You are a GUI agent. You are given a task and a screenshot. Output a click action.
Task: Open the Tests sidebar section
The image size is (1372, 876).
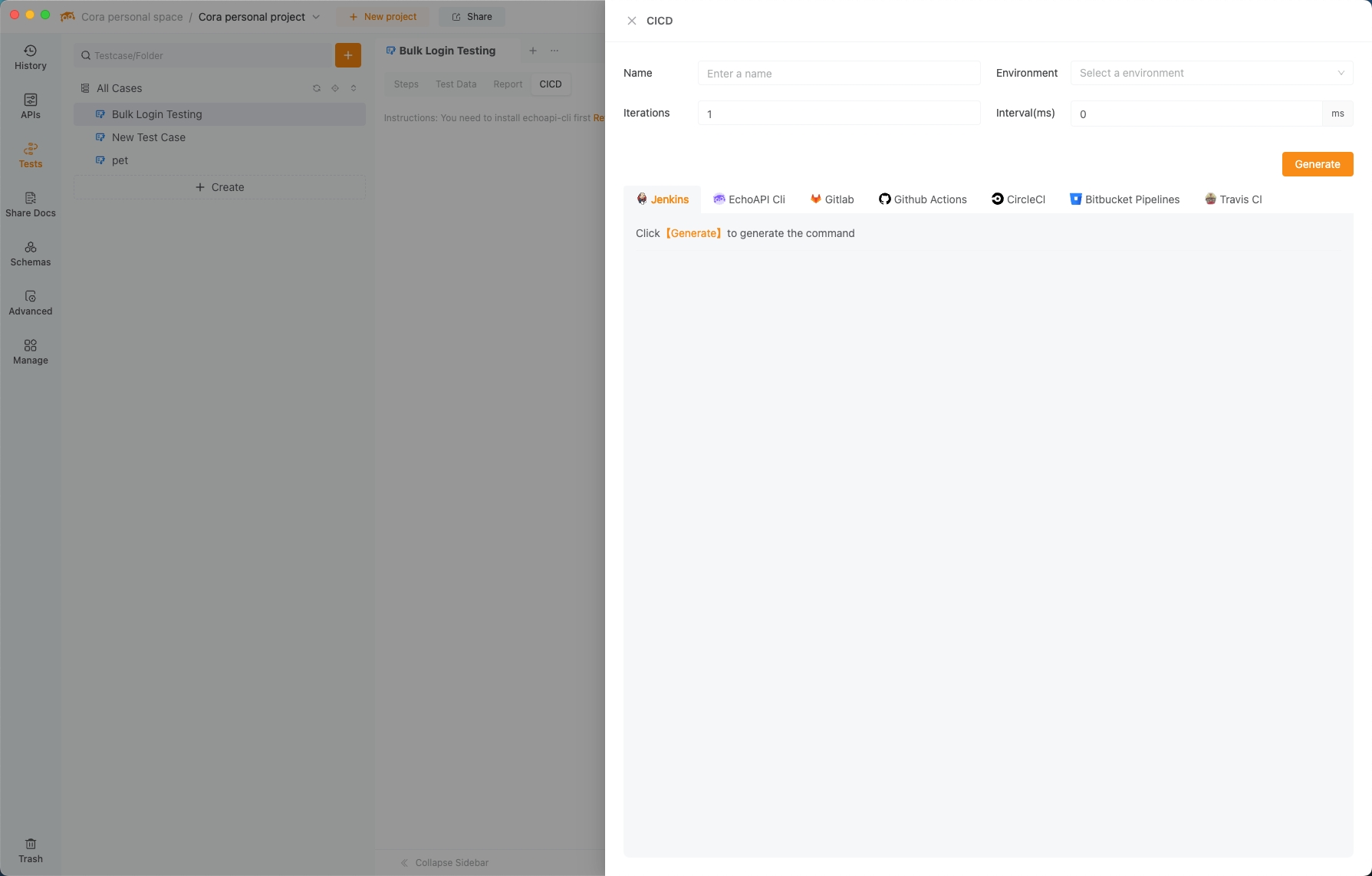pos(31,156)
